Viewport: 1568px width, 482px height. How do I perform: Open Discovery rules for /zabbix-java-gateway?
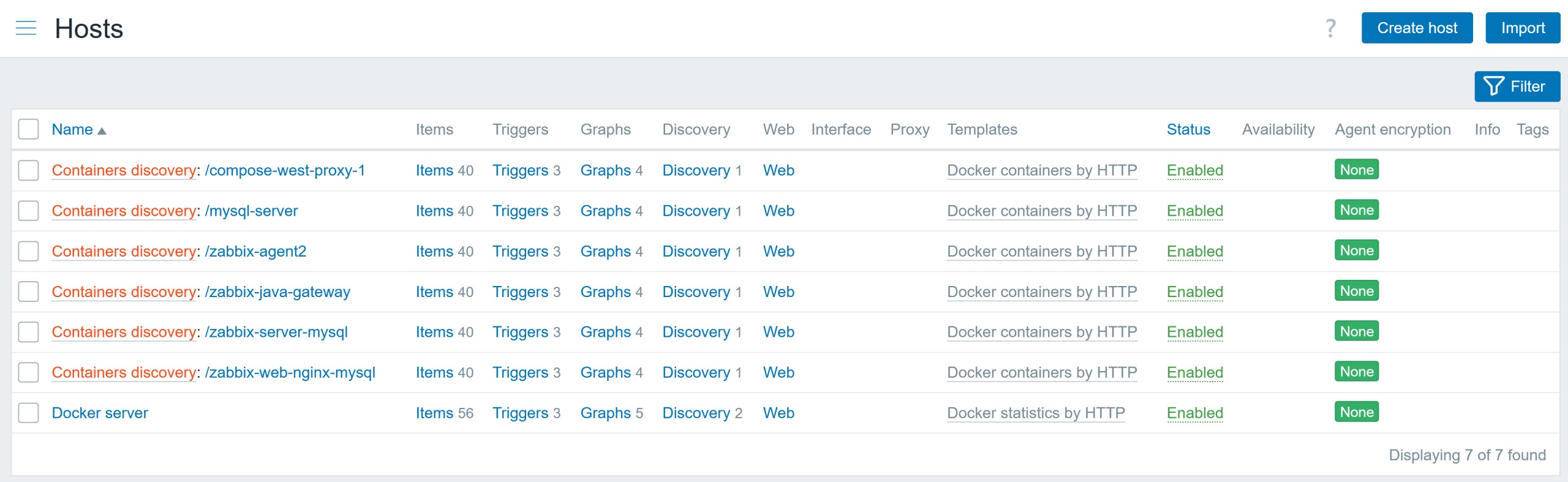pyautogui.click(x=696, y=292)
